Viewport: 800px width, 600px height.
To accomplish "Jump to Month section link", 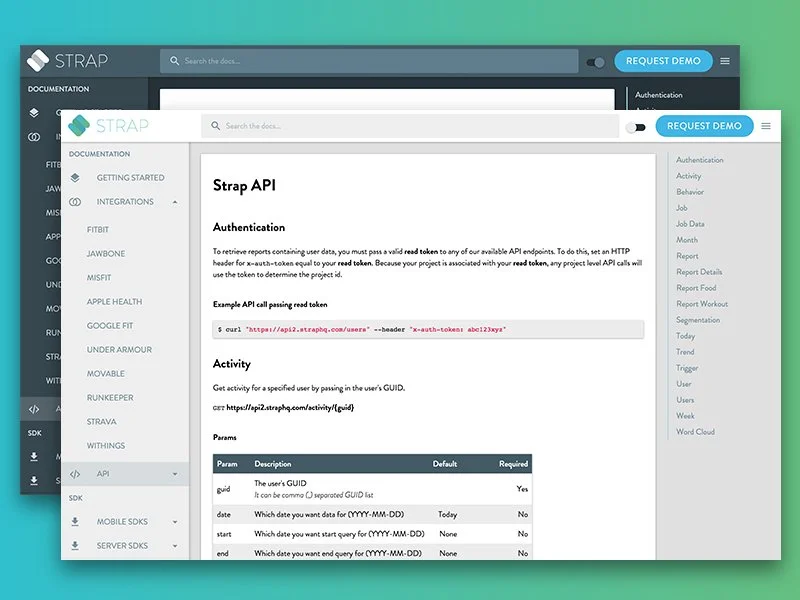I will [x=687, y=240].
